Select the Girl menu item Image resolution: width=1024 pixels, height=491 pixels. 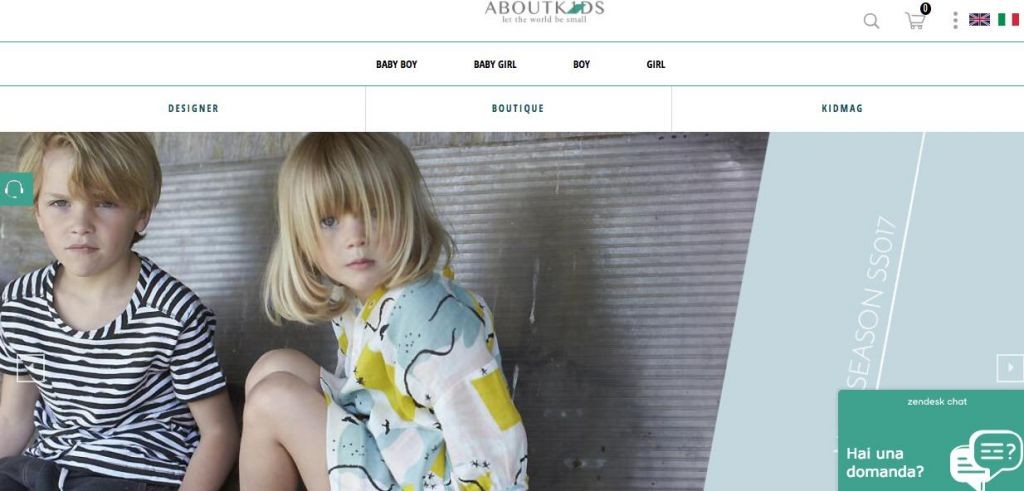[x=656, y=64]
